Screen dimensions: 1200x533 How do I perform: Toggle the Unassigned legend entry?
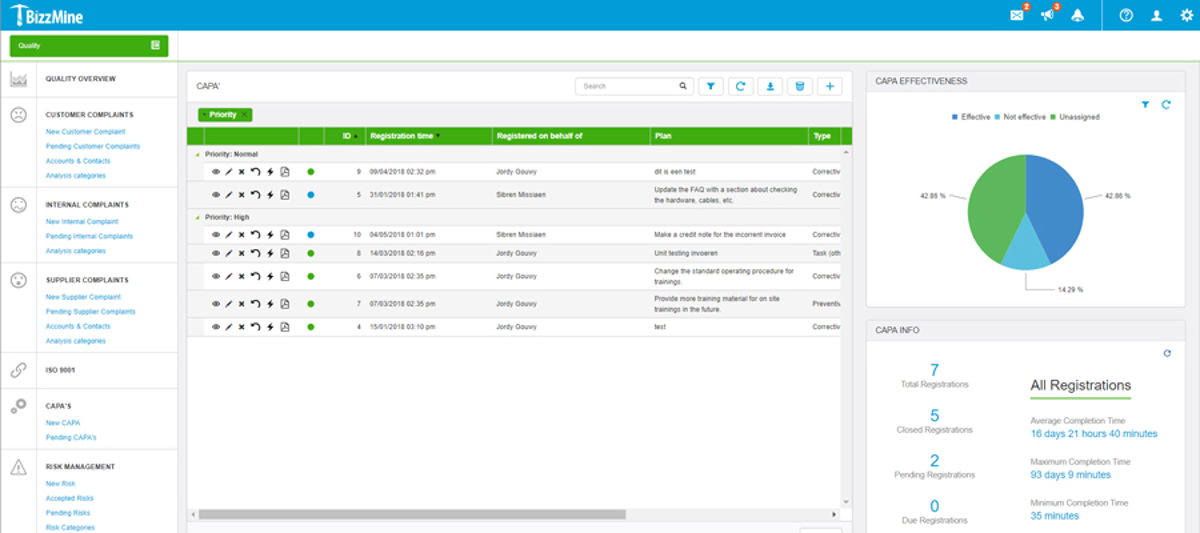click(x=1074, y=117)
